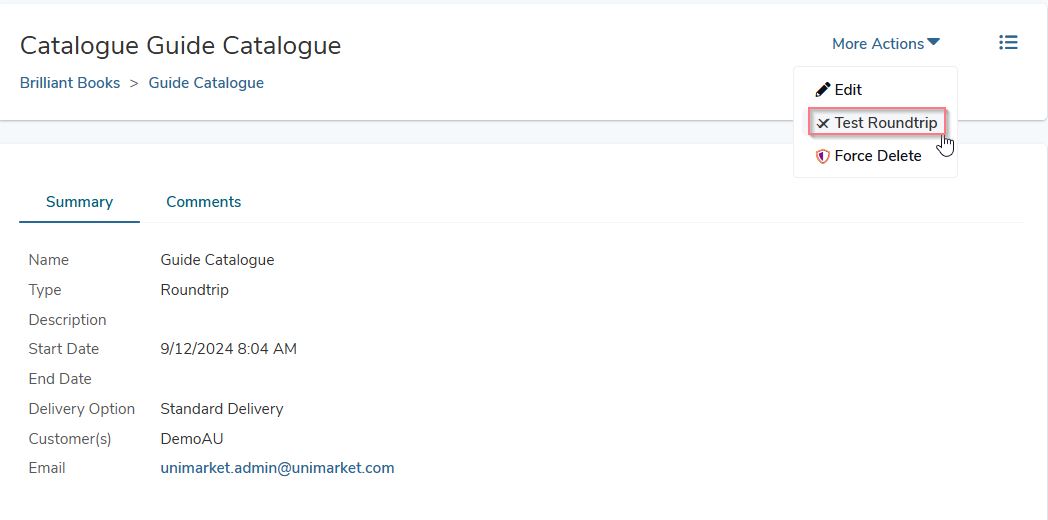
Task: Click the Standard Delivery option text
Action: [222, 409]
